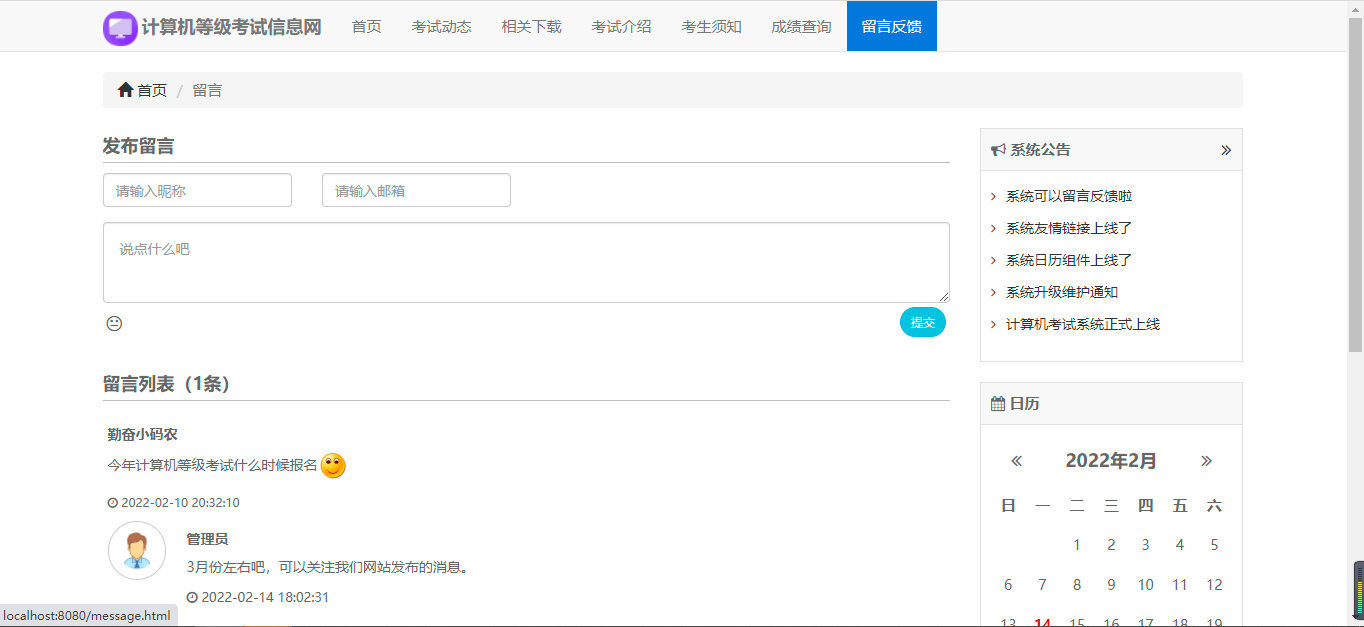Submit message with 提交 button

pyautogui.click(x=923, y=322)
